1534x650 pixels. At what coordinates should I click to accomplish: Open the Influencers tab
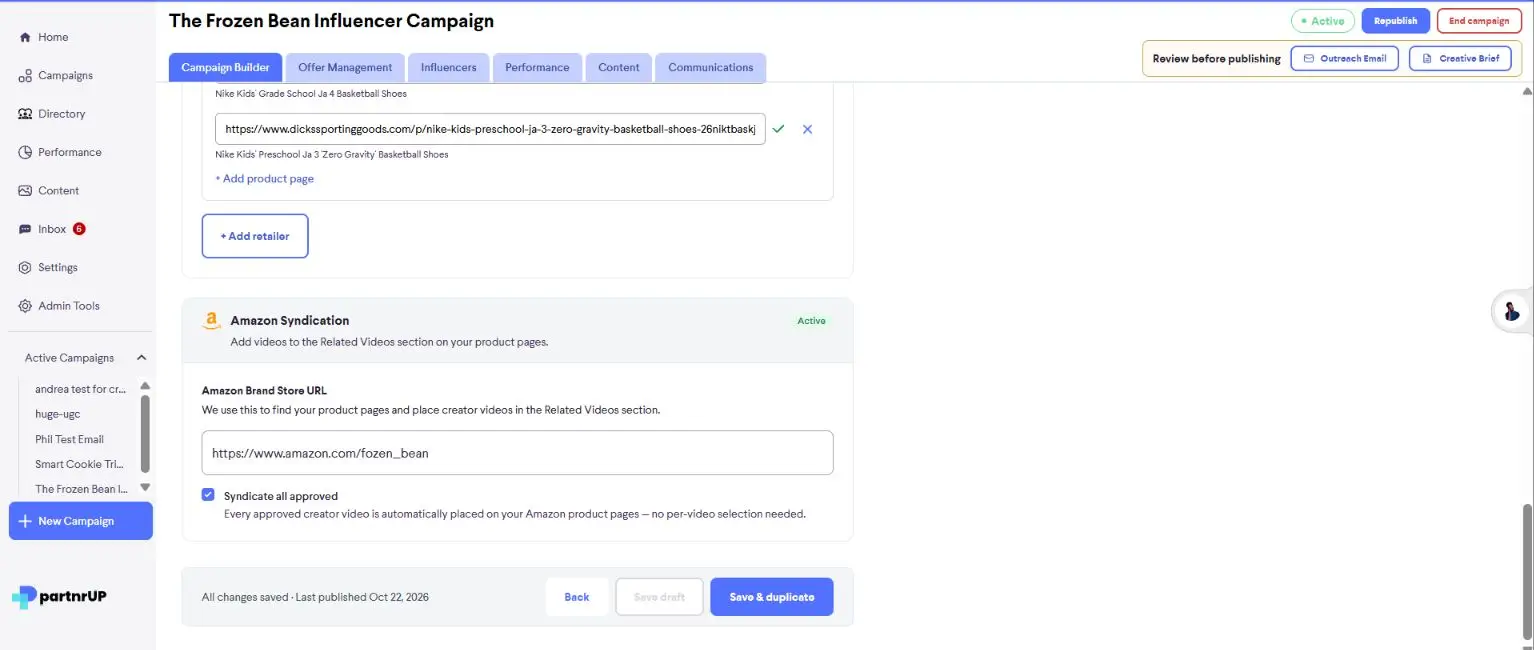pyautogui.click(x=449, y=67)
